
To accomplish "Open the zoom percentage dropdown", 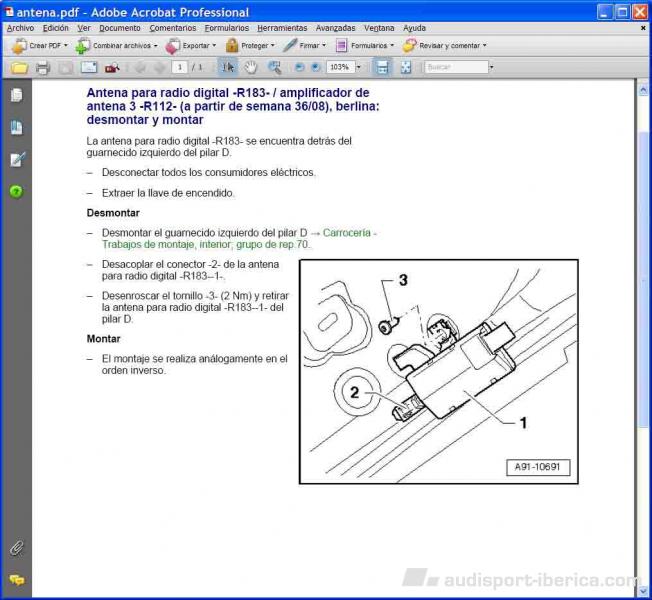I will click(357, 67).
